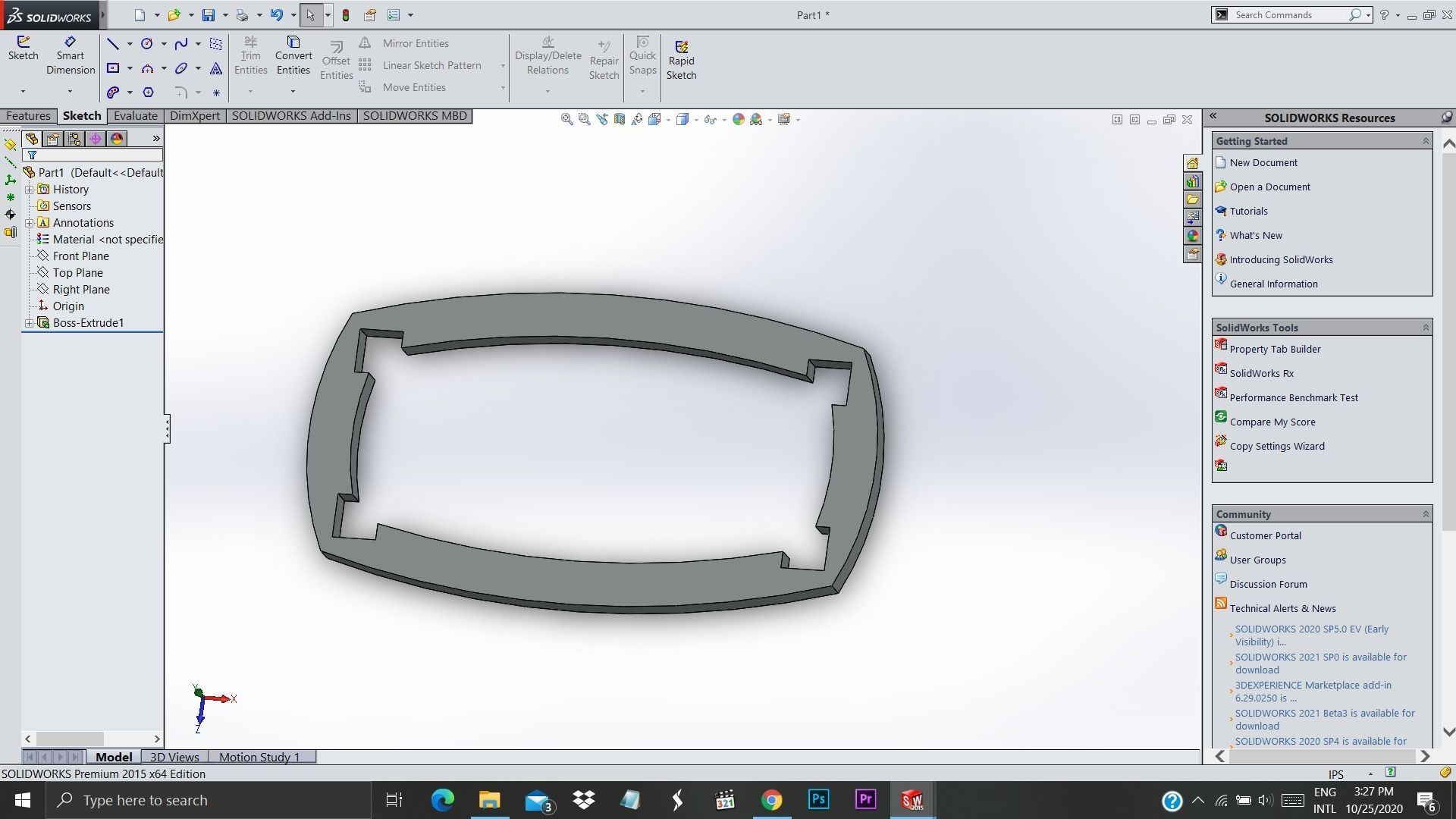Click the Undo icon
The height and width of the screenshot is (819, 1456).
tap(277, 15)
